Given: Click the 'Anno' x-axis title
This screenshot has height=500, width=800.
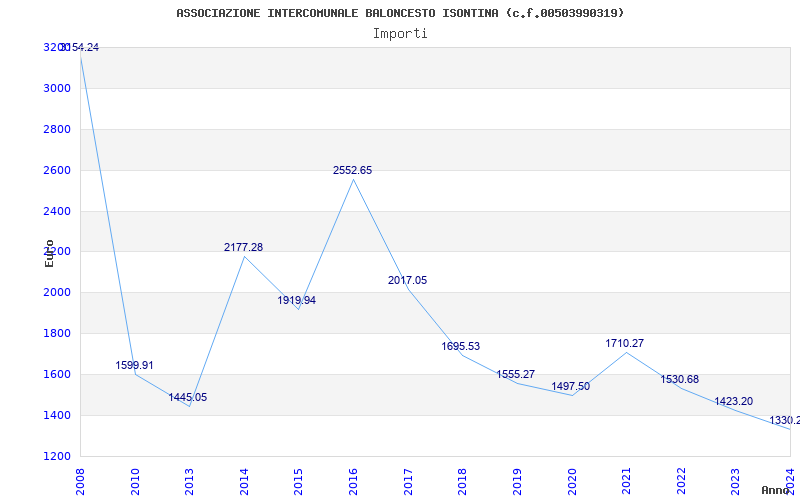Looking at the screenshot, I should click(775, 490).
